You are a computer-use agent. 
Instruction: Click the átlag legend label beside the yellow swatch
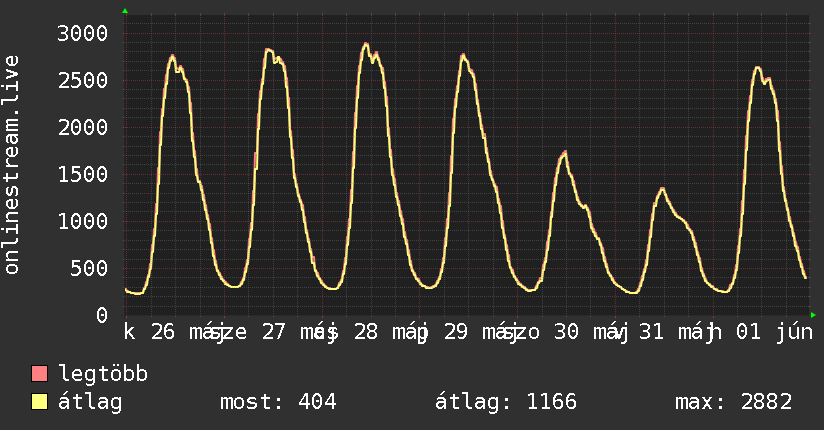90,402
